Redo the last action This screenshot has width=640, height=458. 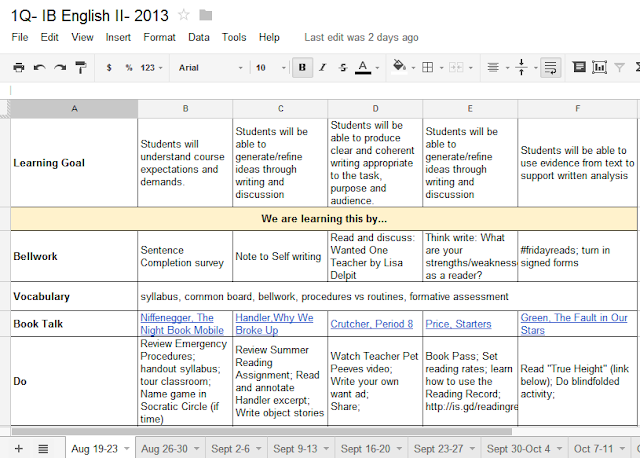tap(60, 67)
